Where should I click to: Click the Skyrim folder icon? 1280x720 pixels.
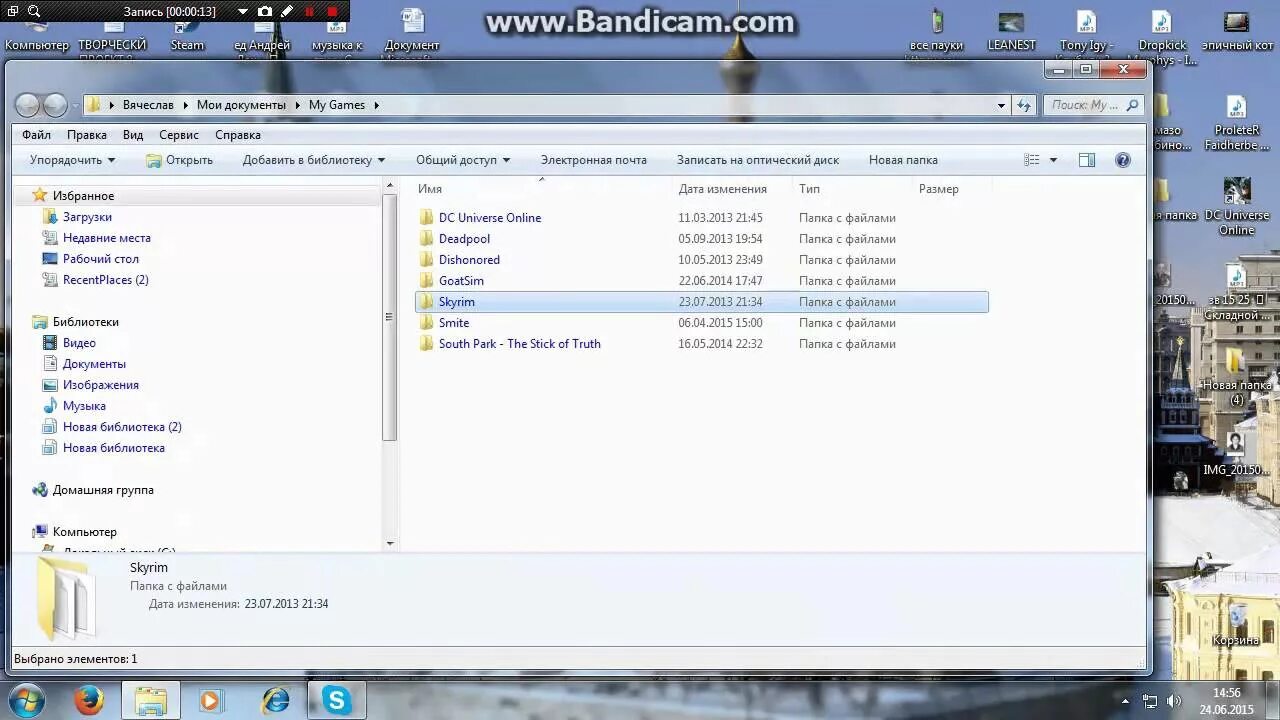(427, 302)
